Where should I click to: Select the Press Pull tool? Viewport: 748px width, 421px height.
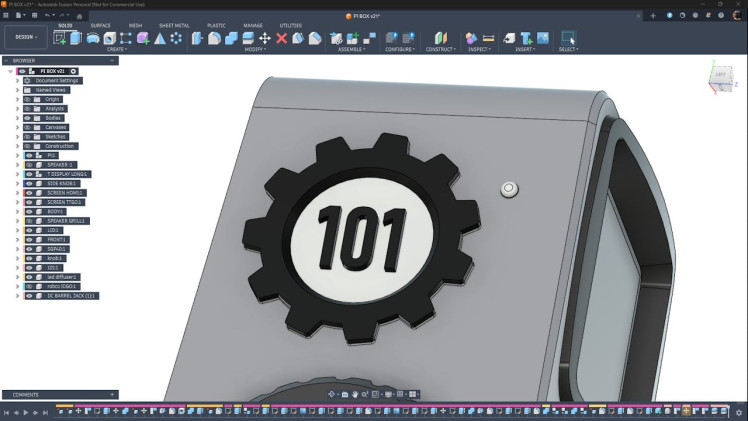click(x=197, y=38)
